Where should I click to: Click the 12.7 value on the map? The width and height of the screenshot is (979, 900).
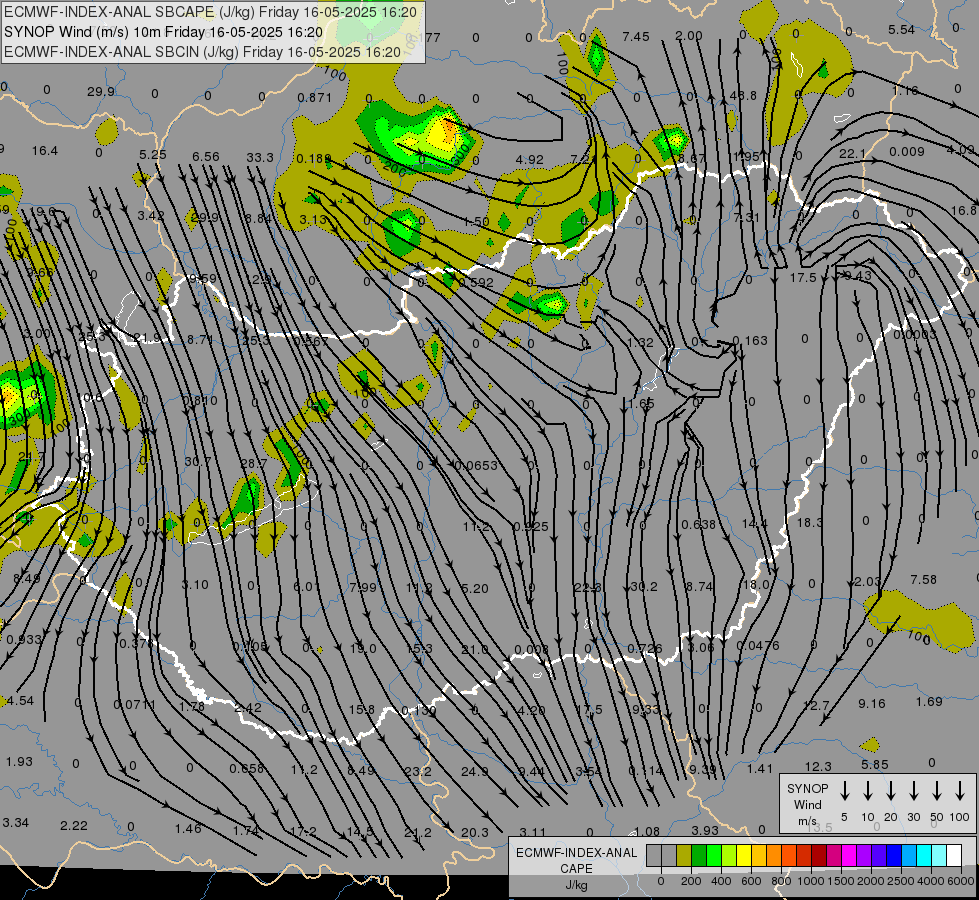(815, 705)
